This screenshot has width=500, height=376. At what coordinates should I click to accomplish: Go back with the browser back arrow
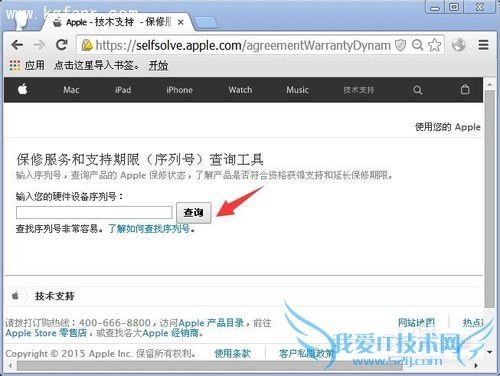click(x=17, y=44)
